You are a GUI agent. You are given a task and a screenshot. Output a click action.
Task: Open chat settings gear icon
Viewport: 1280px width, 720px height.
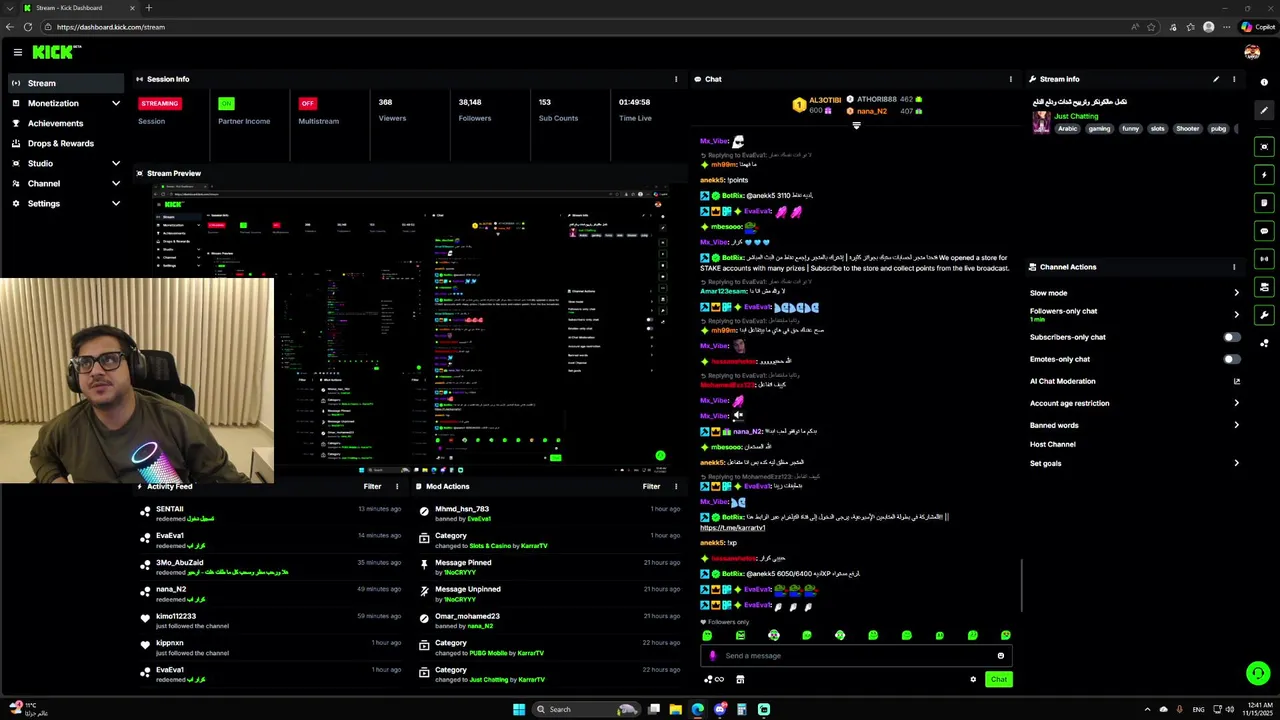coord(973,680)
